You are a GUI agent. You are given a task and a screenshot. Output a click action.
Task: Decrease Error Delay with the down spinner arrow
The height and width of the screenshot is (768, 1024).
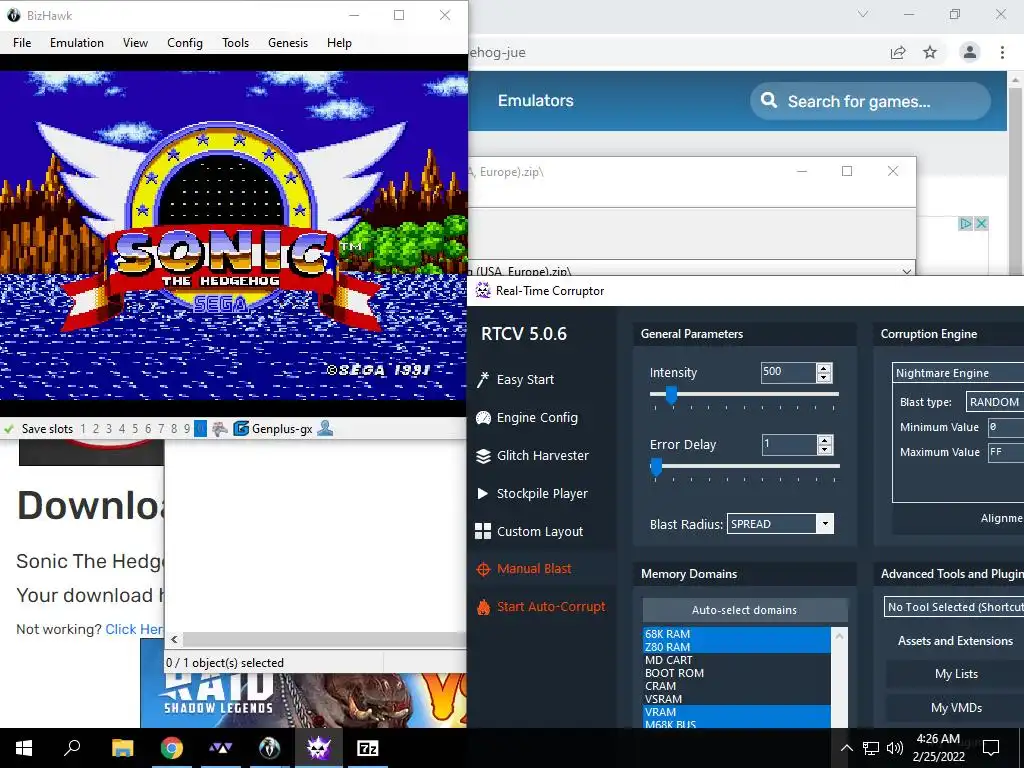tap(824, 450)
